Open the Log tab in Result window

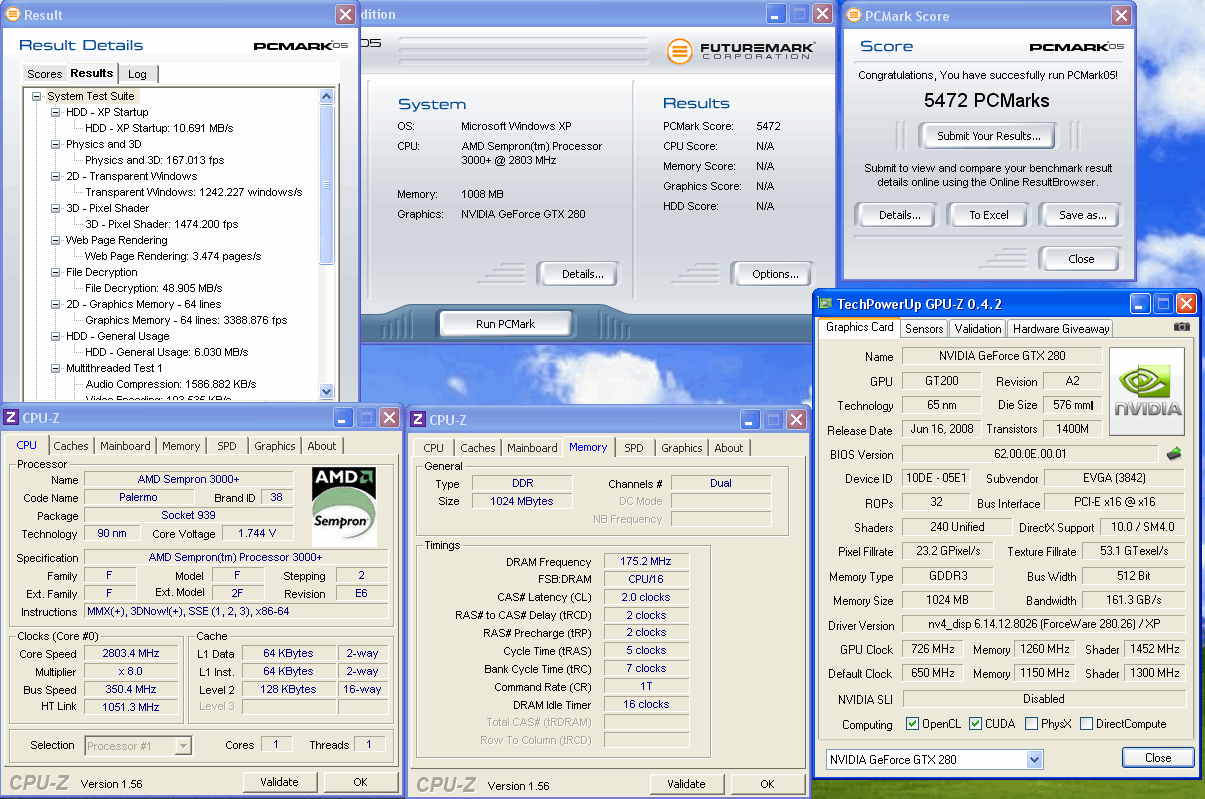point(137,74)
